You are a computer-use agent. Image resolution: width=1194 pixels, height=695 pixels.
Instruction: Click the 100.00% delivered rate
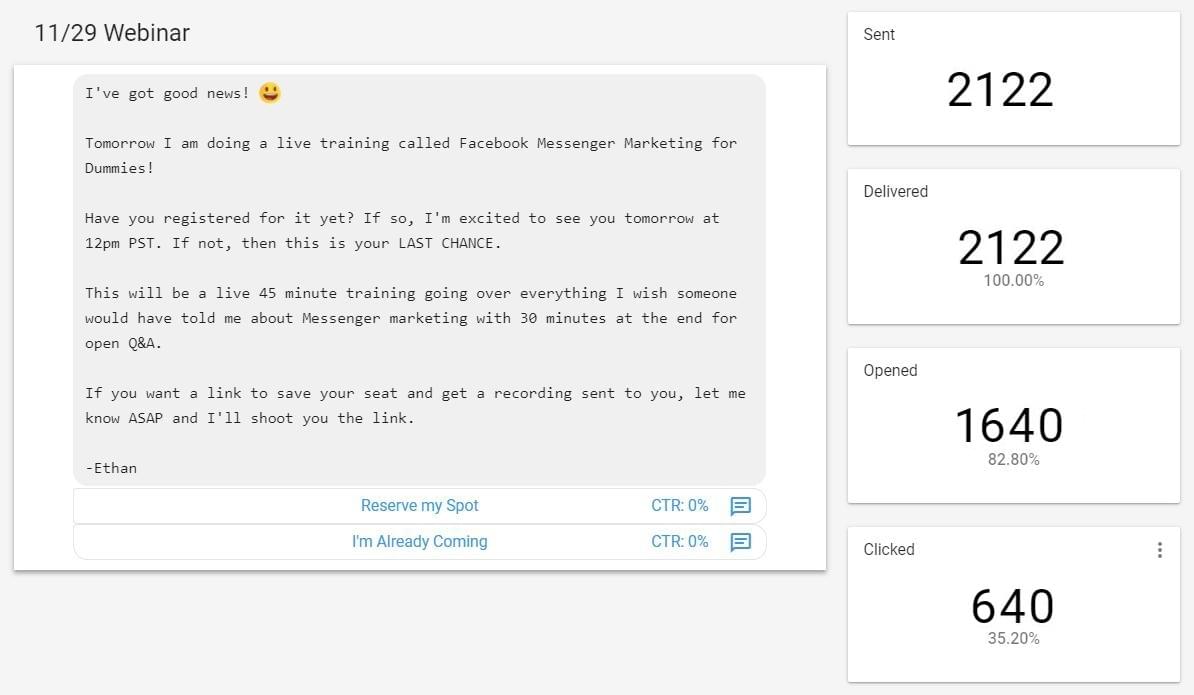[1013, 281]
